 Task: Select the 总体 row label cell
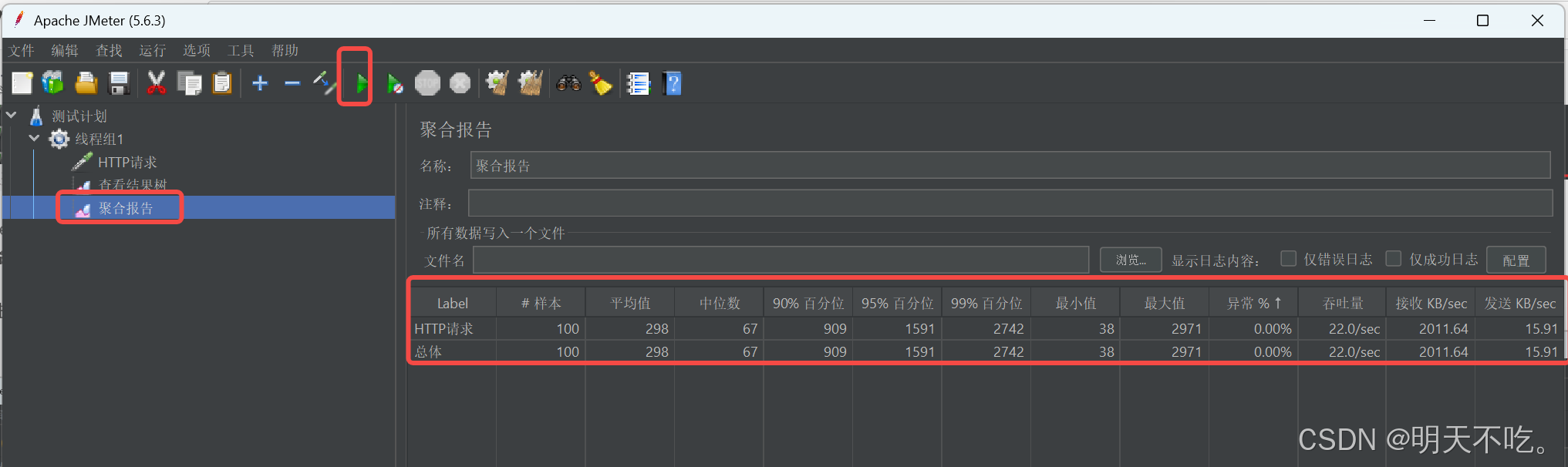[454, 352]
